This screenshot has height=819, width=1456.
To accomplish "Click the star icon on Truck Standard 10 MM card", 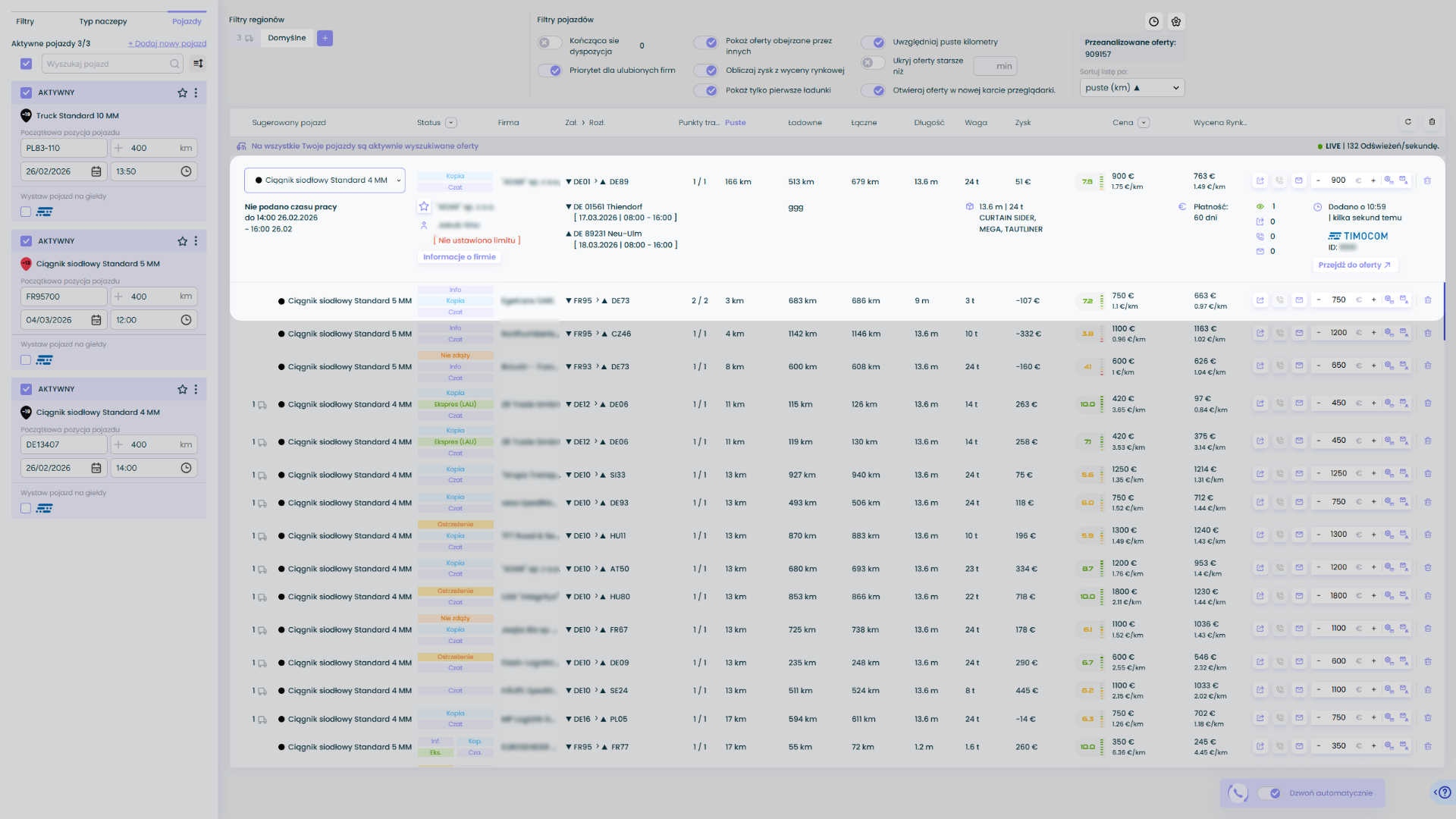I will (x=182, y=93).
